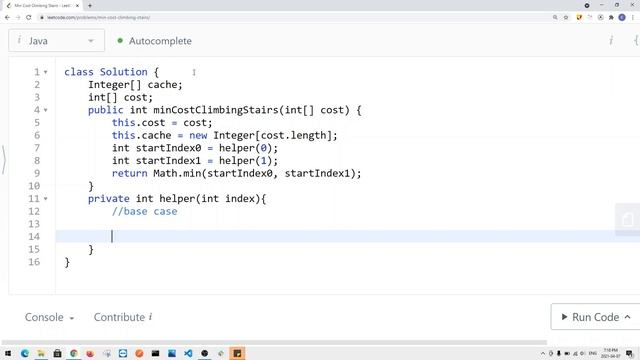
Task: Open the highlighted Sublime Text taskbar icon
Action: pos(237,353)
